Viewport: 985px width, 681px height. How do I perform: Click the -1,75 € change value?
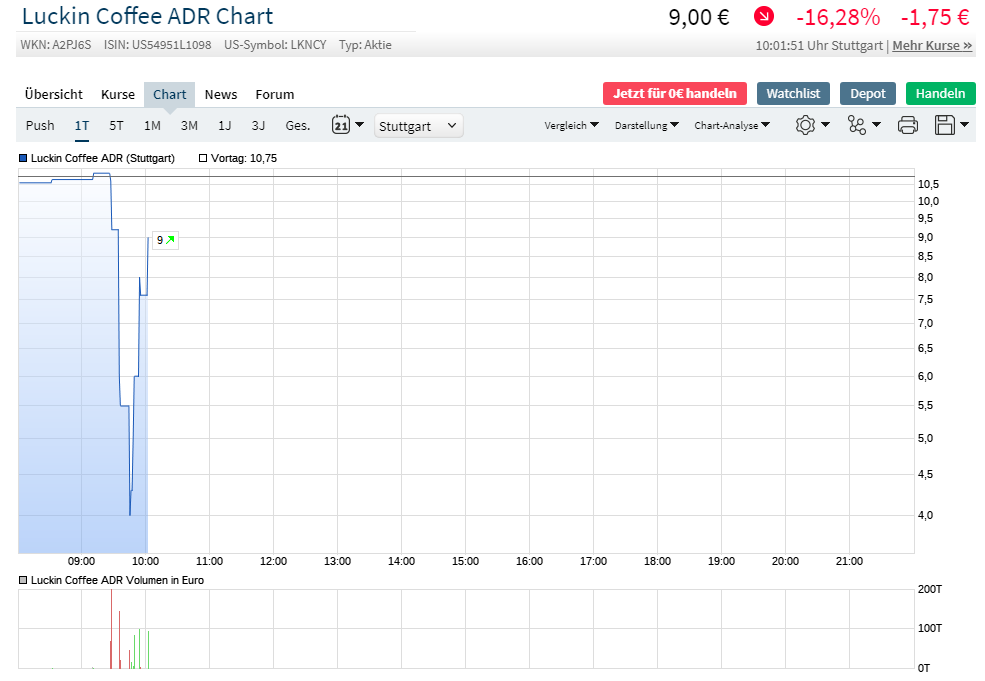click(935, 17)
